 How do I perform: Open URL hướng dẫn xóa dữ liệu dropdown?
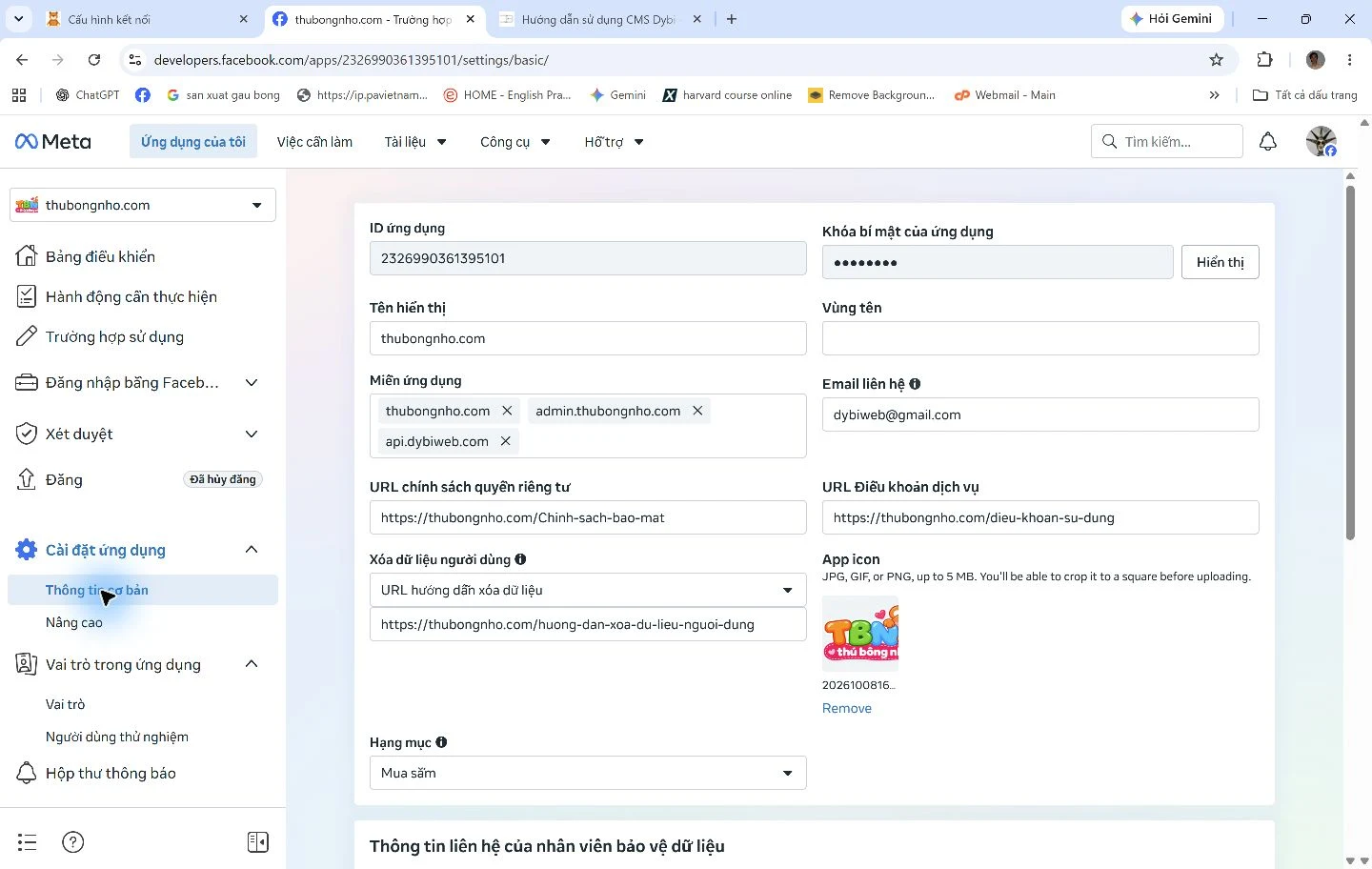click(588, 590)
